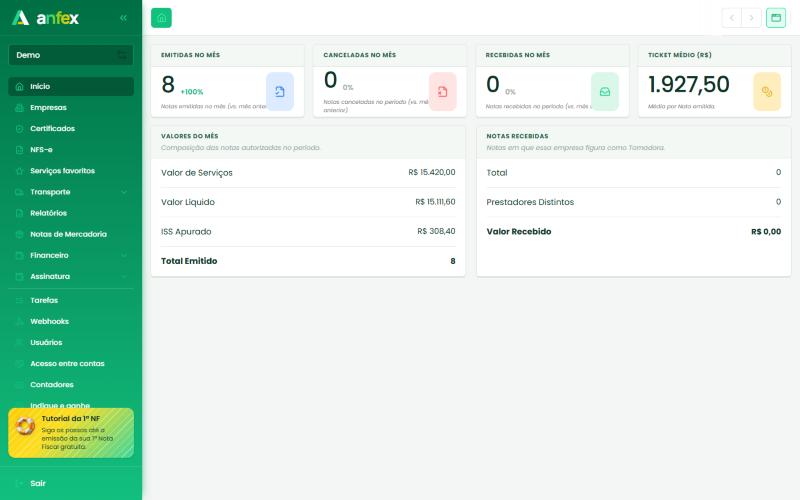
Task: Click Prestadores Distintos row
Action: (x=634, y=202)
